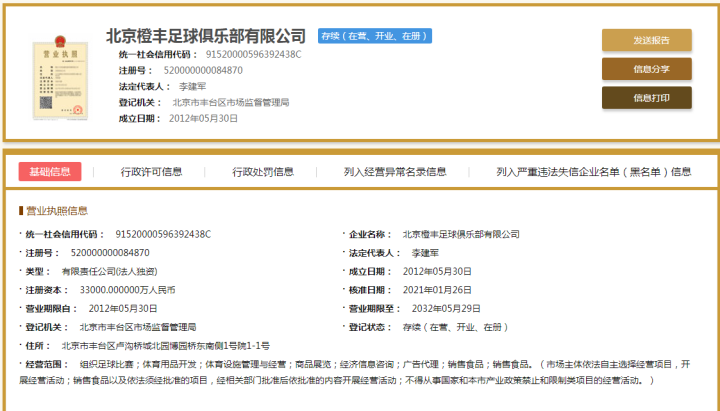Click the company title 北京橙丰足球俱乐部有限公司 at top
Viewport: 720px width, 411px height.
[206, 36]
